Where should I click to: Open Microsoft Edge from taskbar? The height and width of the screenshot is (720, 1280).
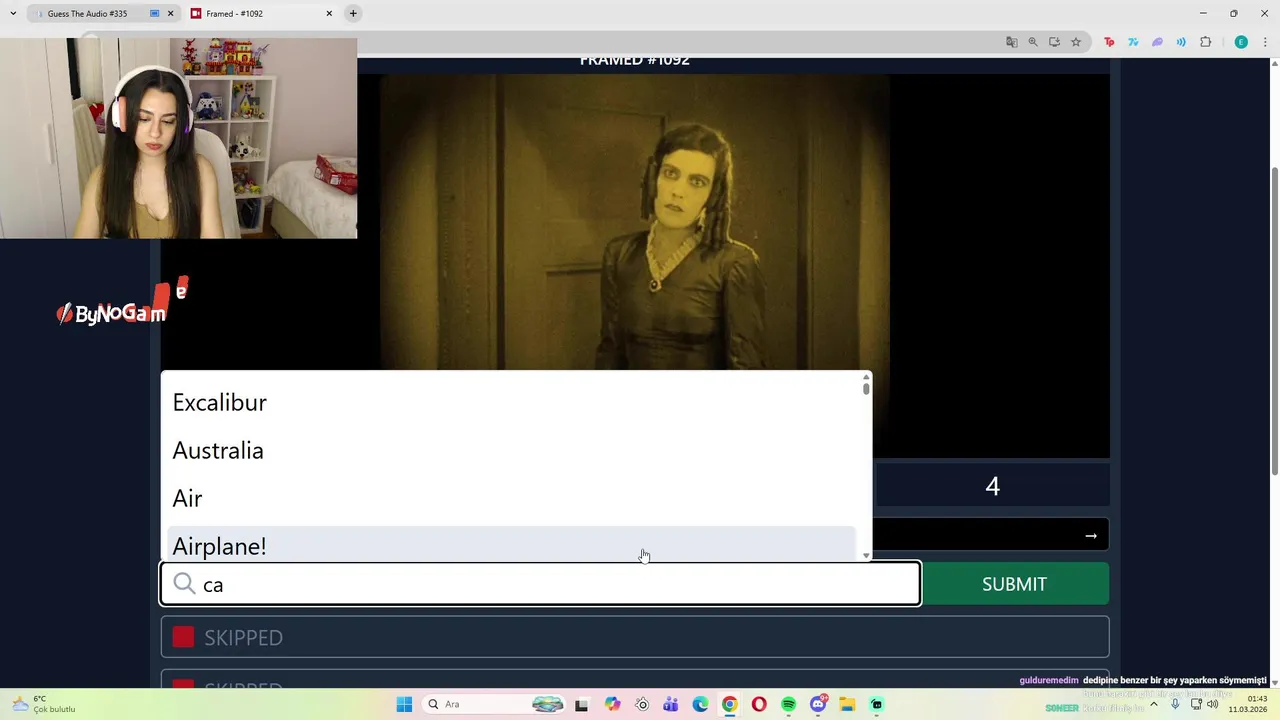tap(700, 704)
